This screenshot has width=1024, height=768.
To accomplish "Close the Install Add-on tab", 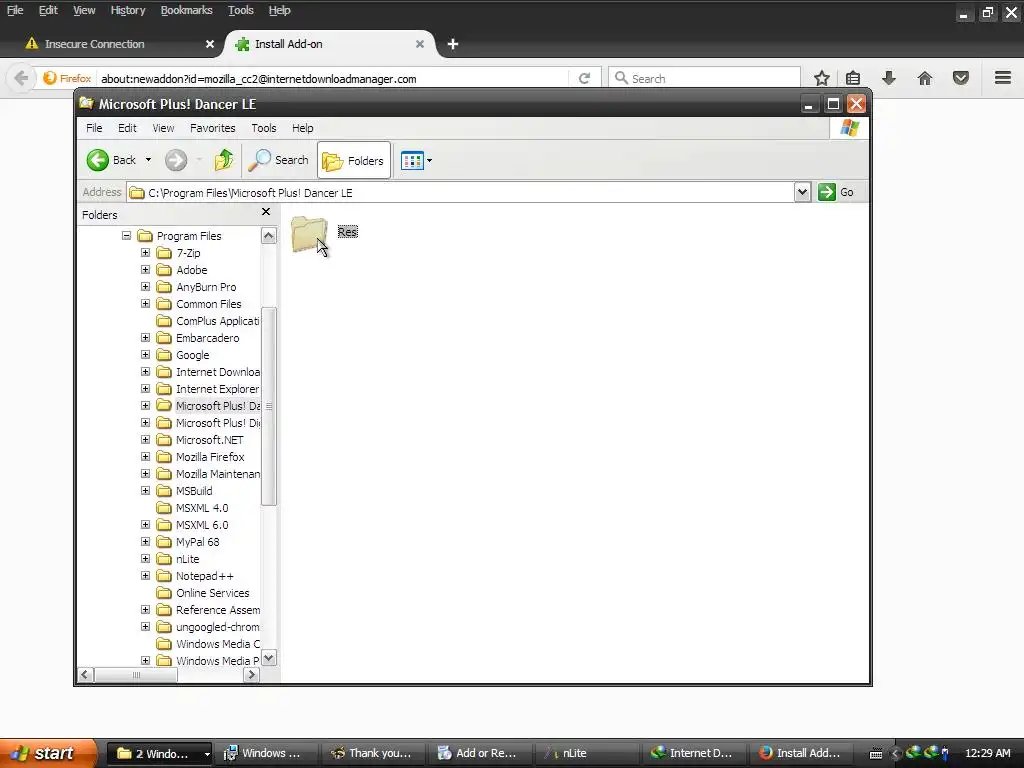I will 420,44.
